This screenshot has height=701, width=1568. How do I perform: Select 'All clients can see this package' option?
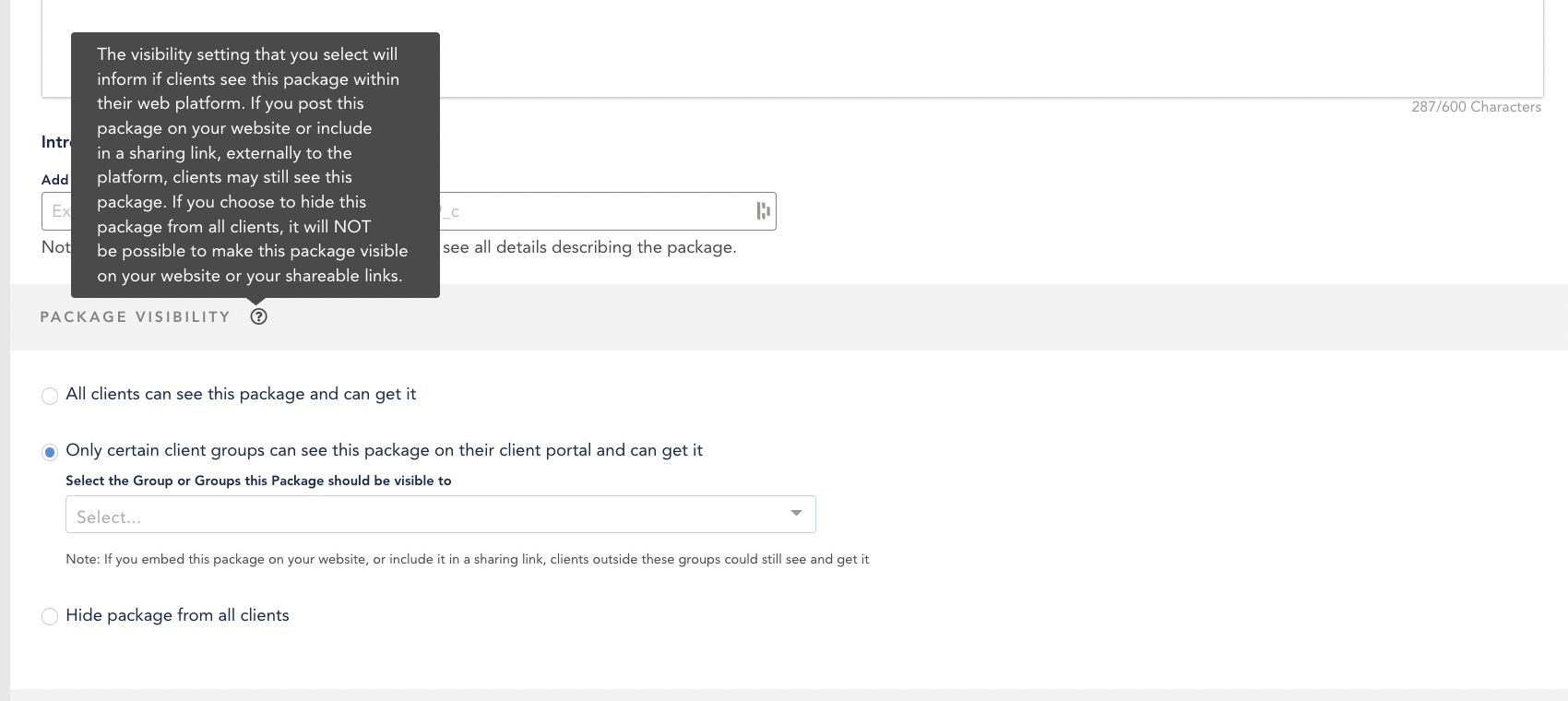tap(50, 395)
